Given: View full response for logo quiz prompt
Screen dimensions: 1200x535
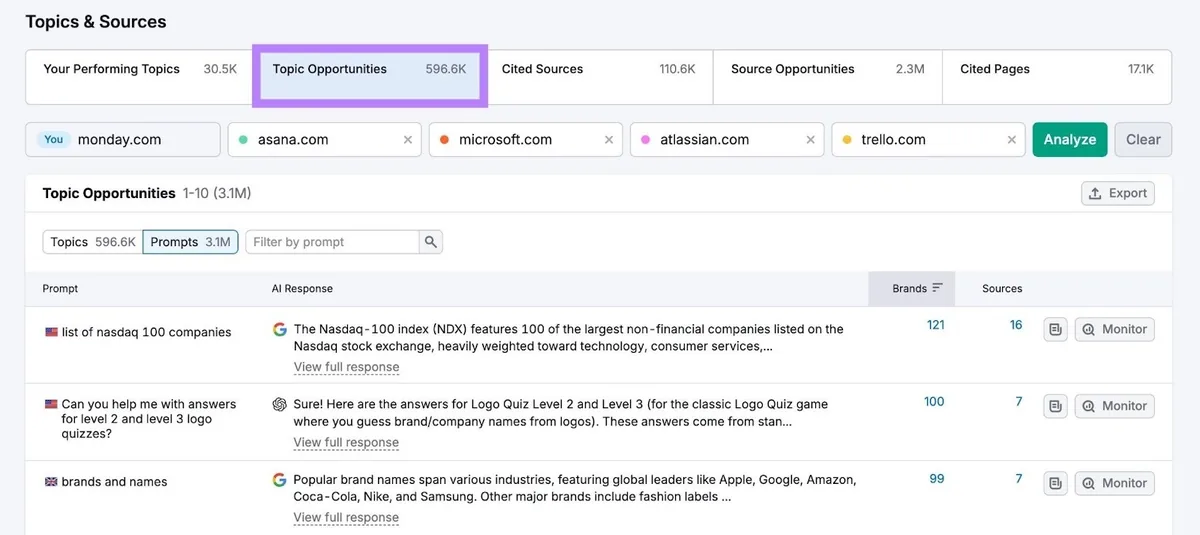Looking at the screenshot, I should coord(346,442).
